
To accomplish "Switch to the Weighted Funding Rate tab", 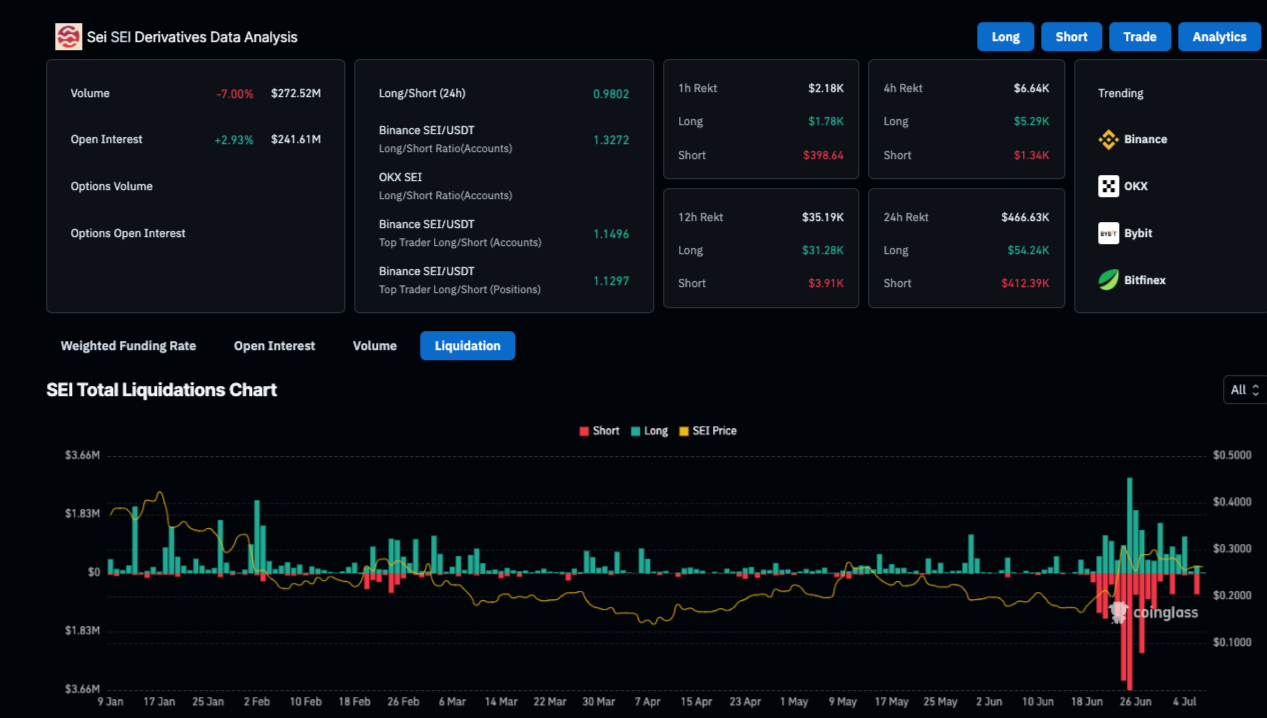I will click(x=128, y=346).
